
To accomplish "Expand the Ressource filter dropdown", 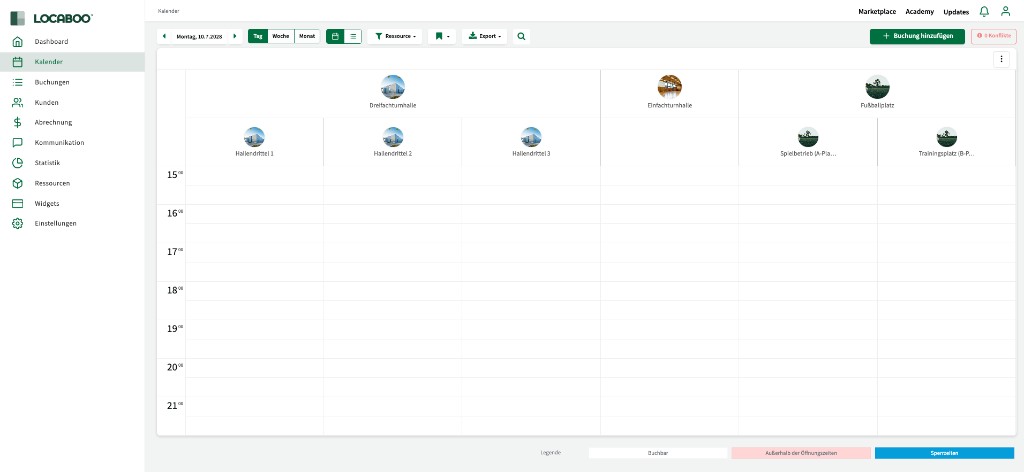I will (x=394, y=36).
